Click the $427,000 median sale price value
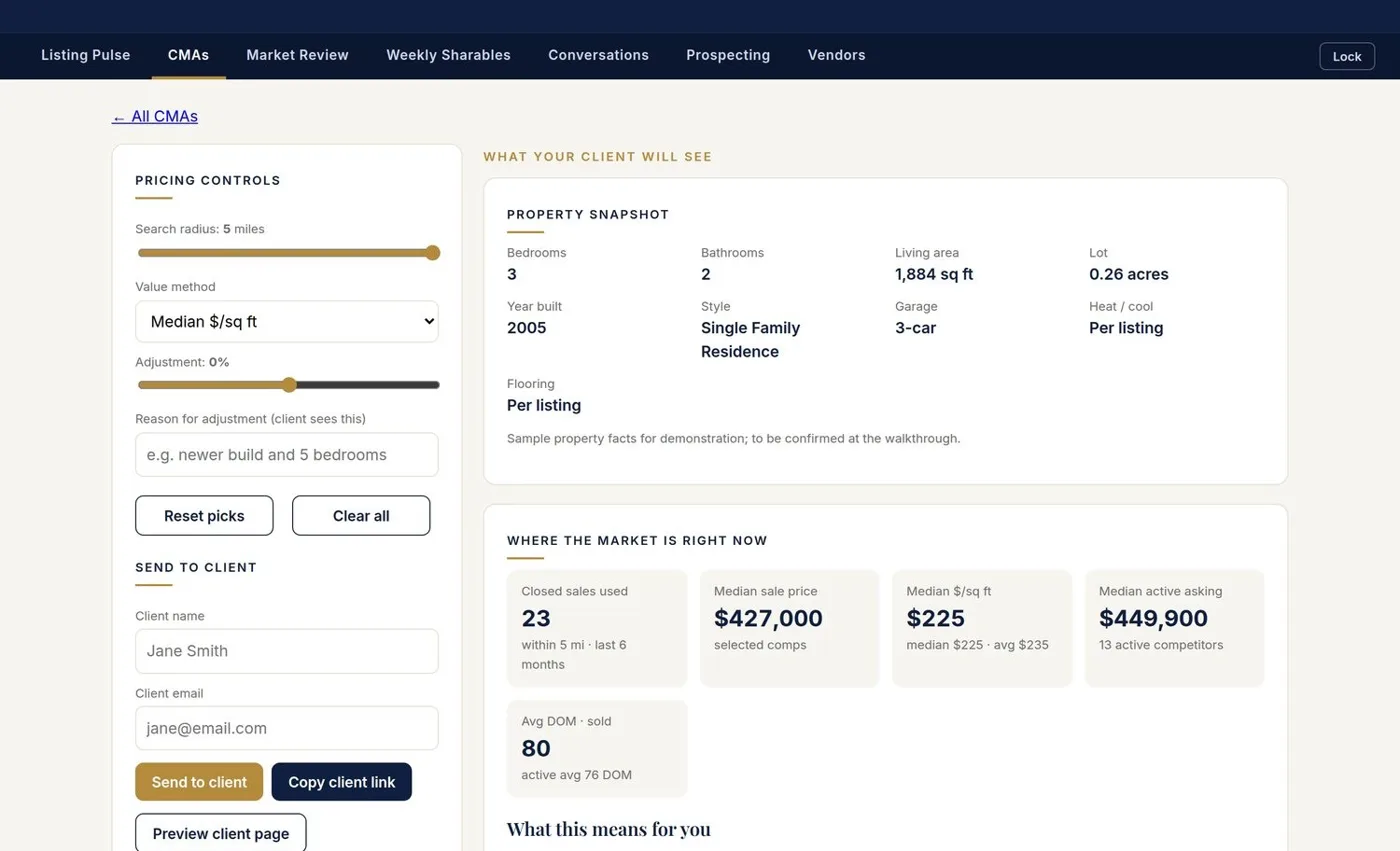This screenshot has width=1400, height=851. tap(768, 618)
